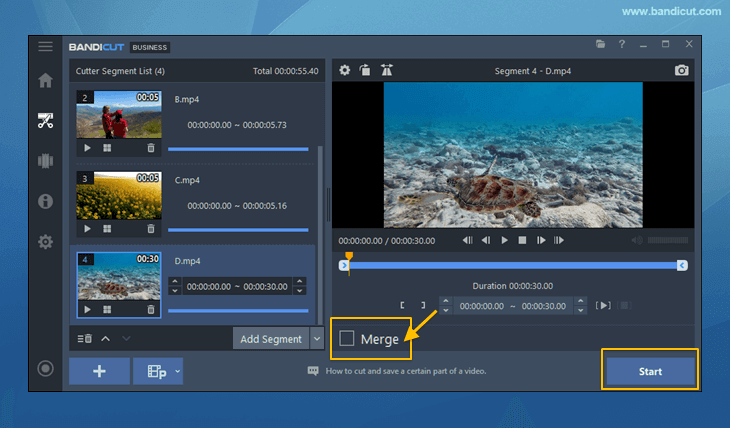730x428 pixels.
Task: Open the dropdown beside the project file button
Action: (x=177, y=371)
